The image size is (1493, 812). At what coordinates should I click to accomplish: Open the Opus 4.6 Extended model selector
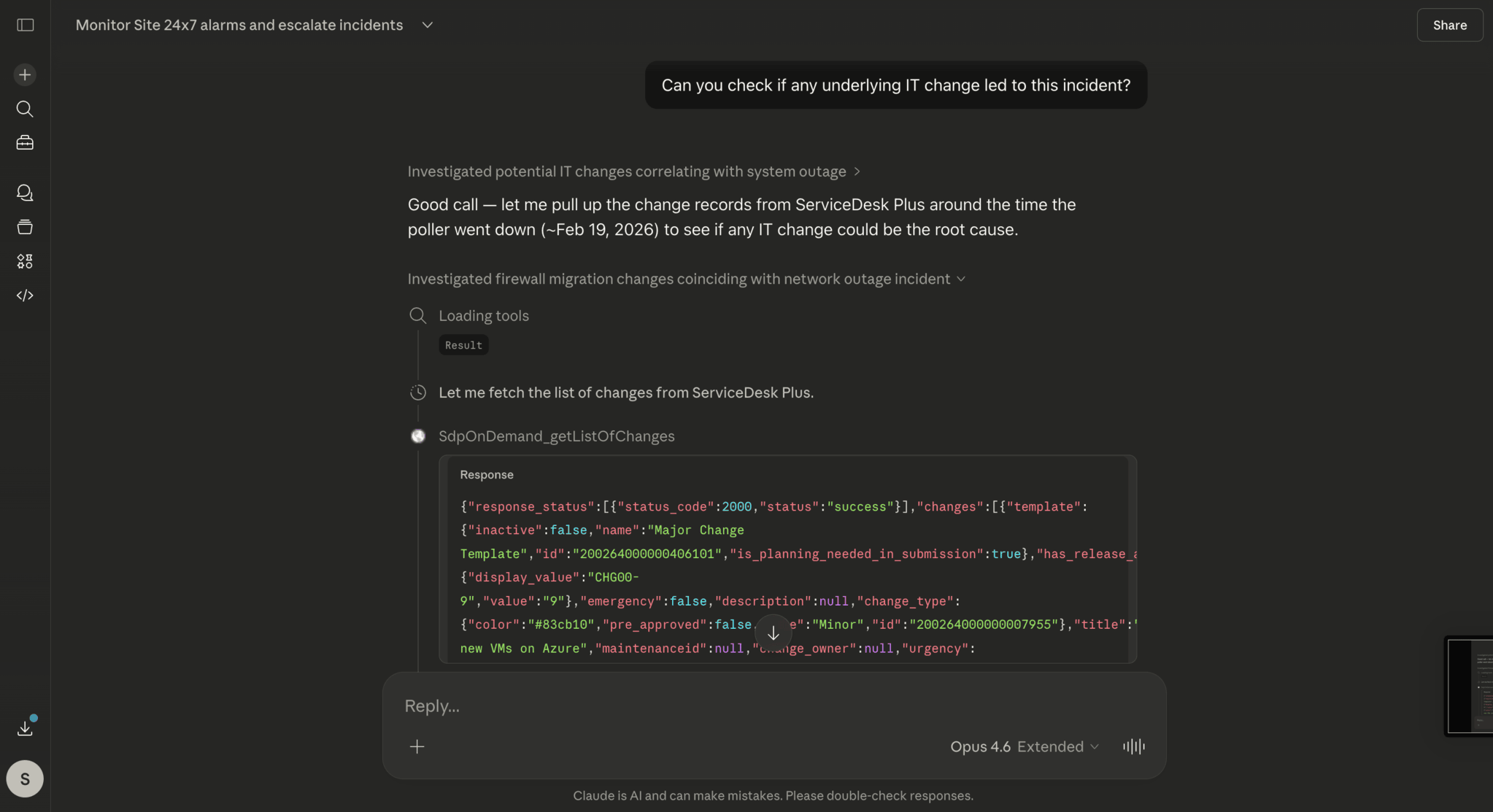[x=1024, y=746]
